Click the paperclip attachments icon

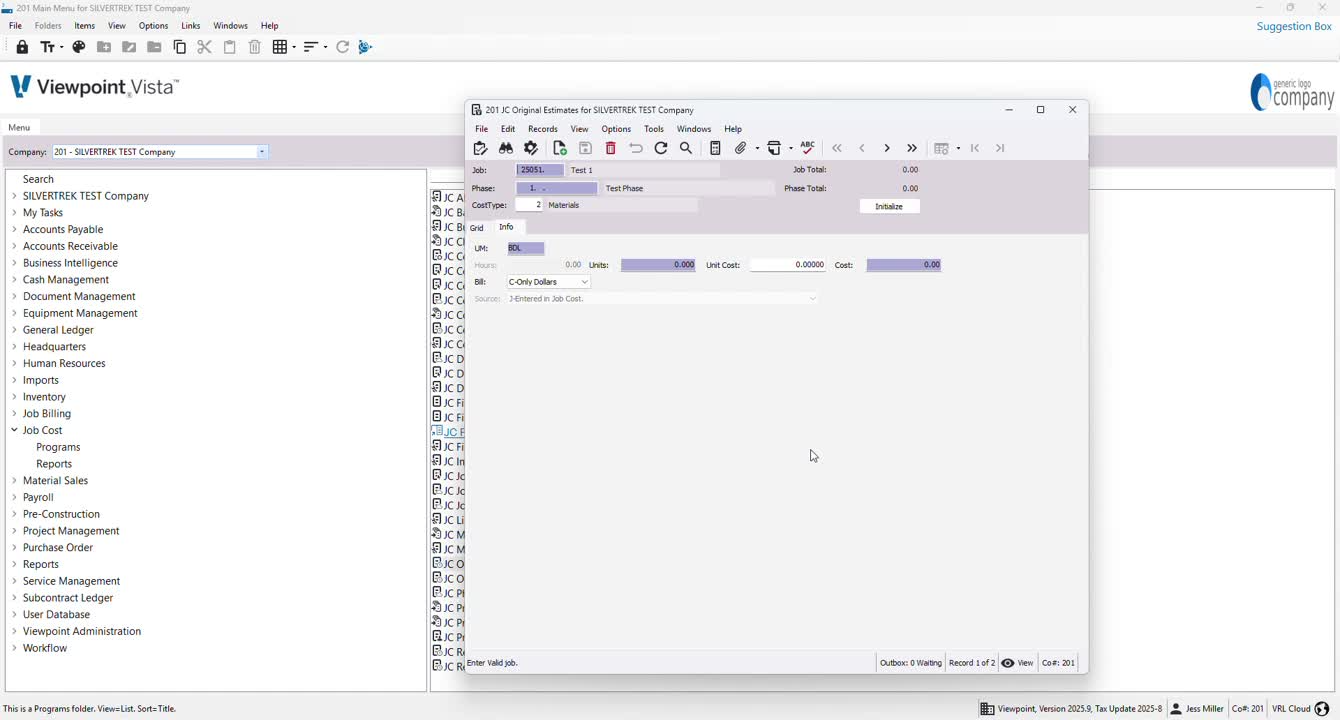point(741,148)
